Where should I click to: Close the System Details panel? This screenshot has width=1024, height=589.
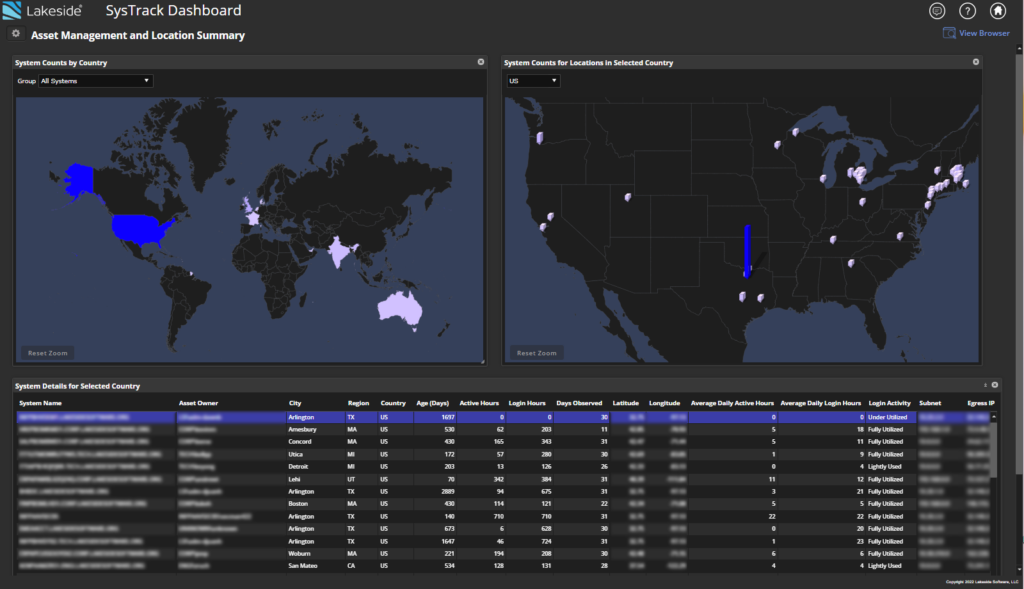click(x=995, y=385)
